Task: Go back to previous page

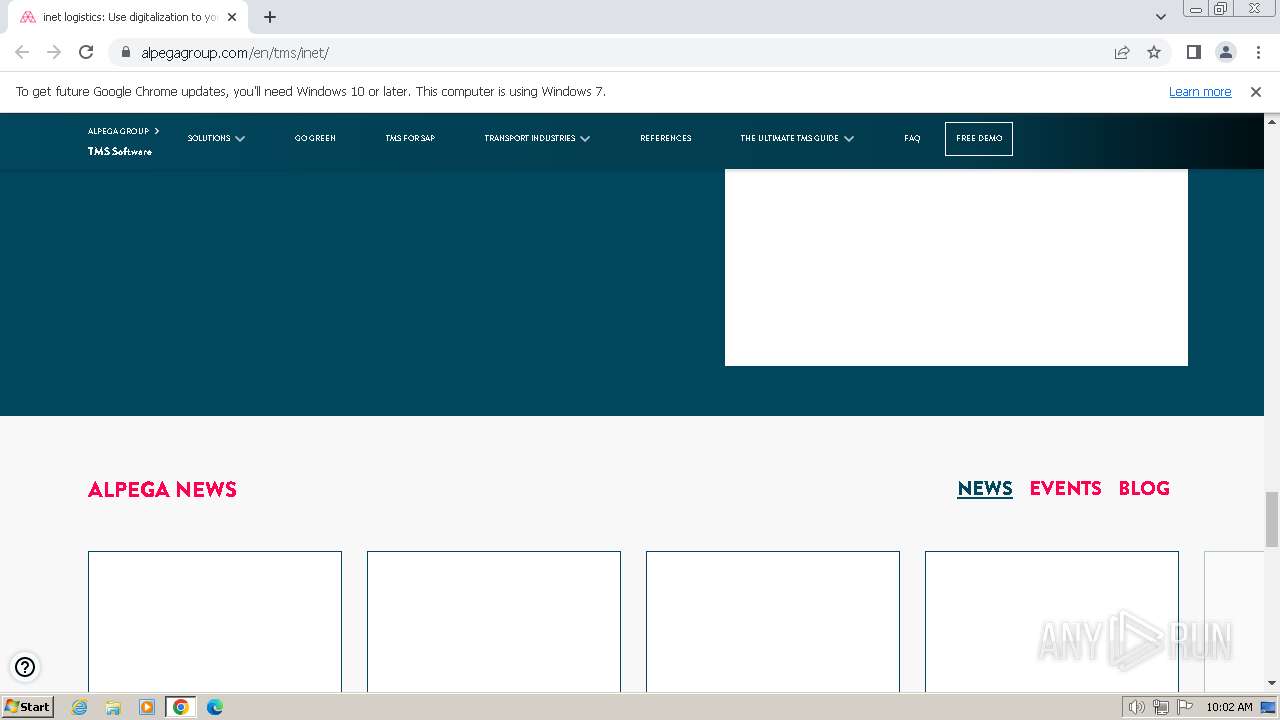Action: [22, 52]
